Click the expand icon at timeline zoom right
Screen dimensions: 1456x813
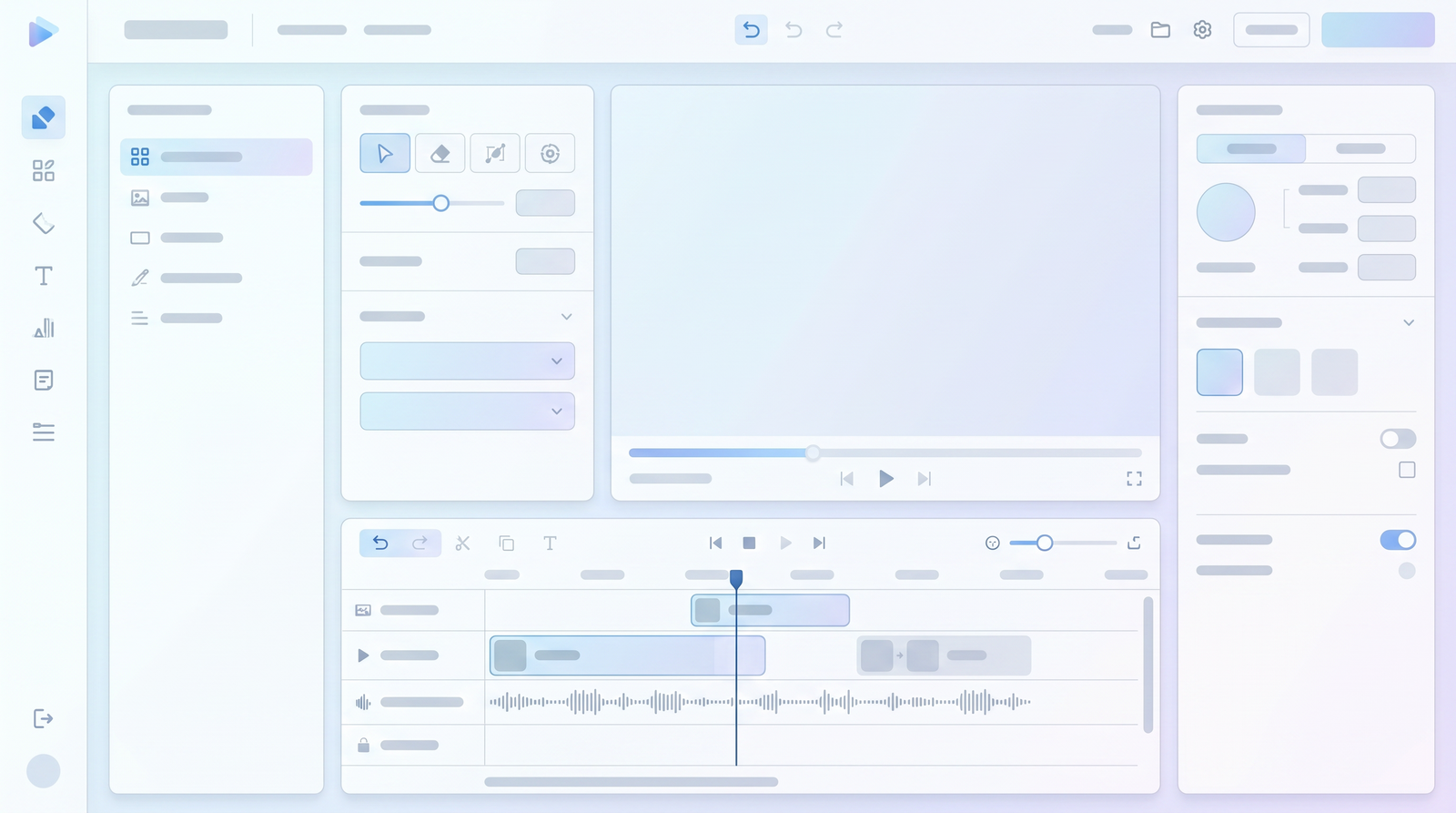point(1134,543)
